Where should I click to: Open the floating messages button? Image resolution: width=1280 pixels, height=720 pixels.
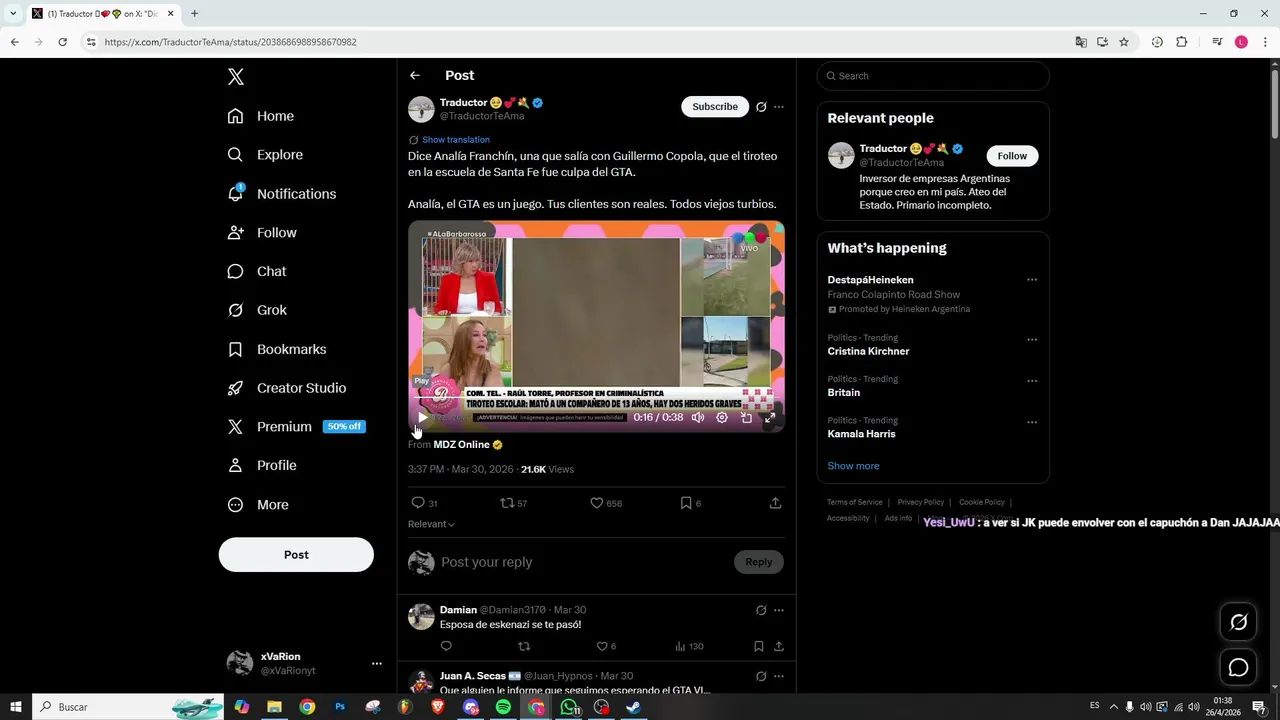[x=1238, y=668]
